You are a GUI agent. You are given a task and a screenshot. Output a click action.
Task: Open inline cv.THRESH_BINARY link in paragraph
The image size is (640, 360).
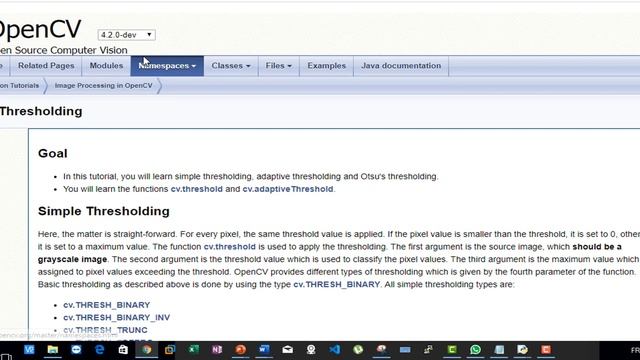coord(337,284)
